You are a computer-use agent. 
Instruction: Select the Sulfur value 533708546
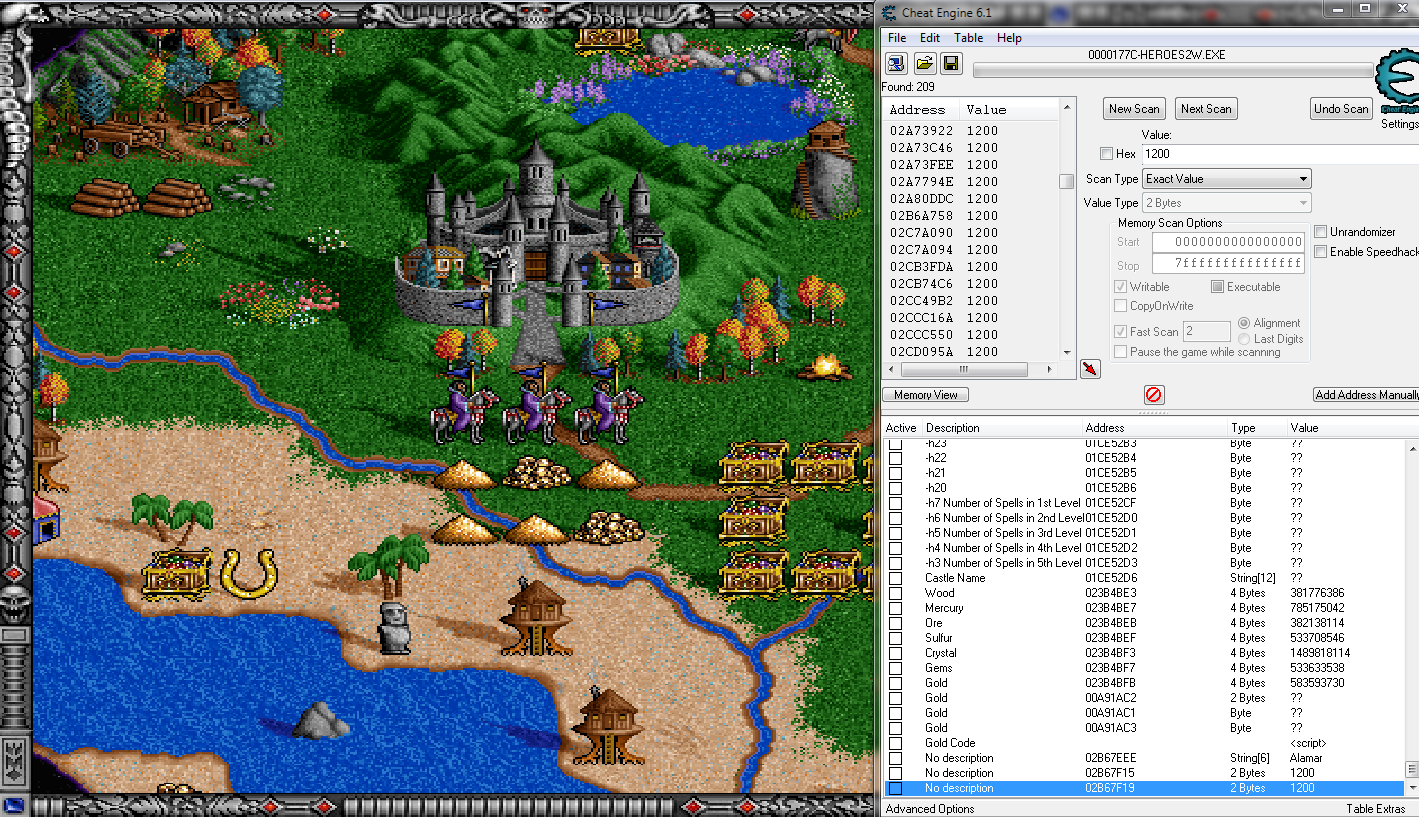[1317, 638]
